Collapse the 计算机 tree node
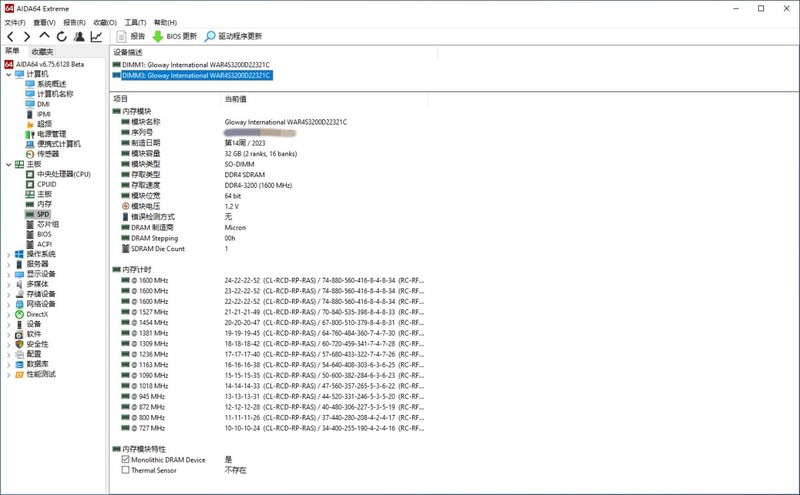 coord(8,75)
